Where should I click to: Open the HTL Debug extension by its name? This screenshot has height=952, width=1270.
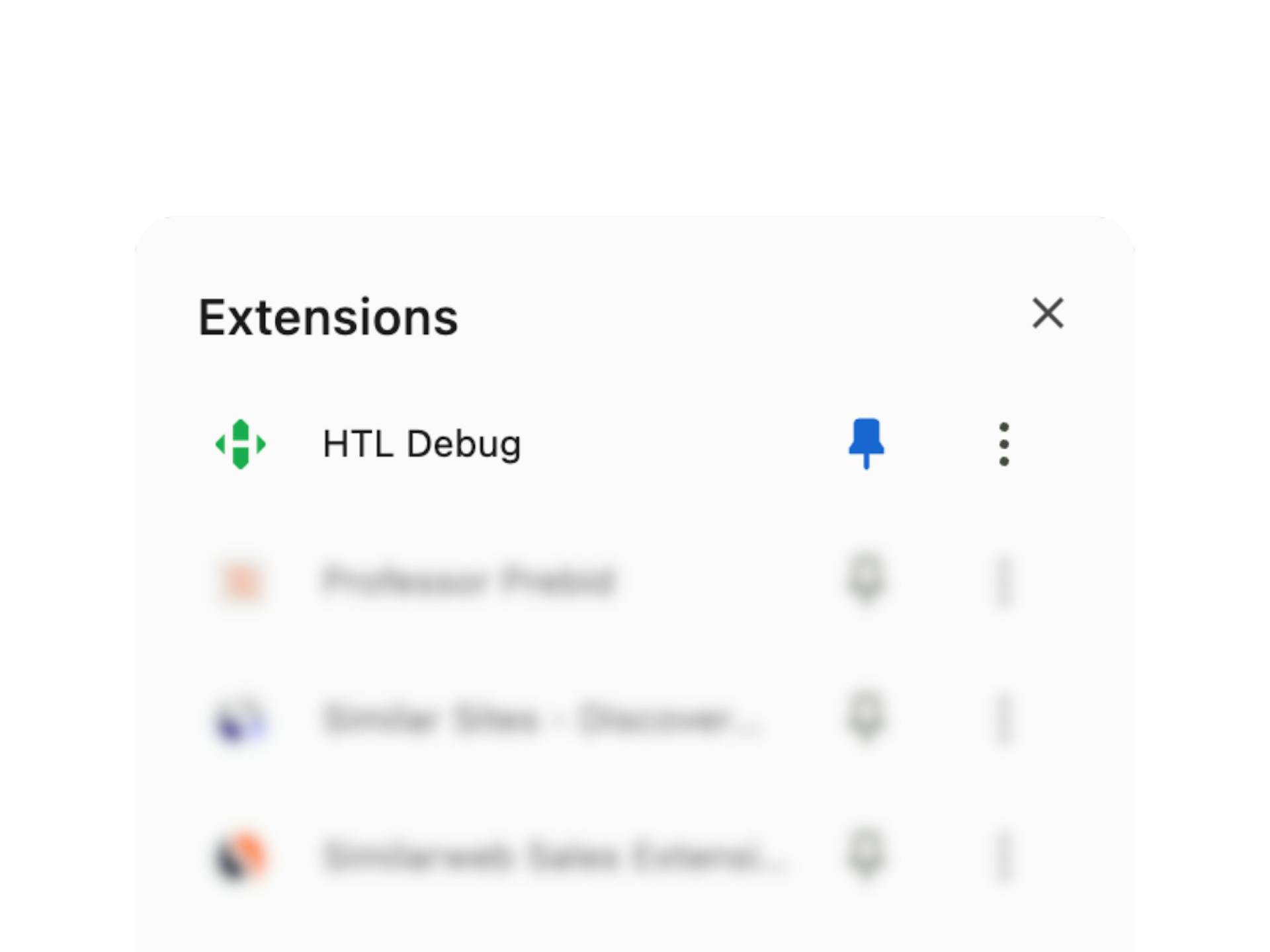pos(422,444)
